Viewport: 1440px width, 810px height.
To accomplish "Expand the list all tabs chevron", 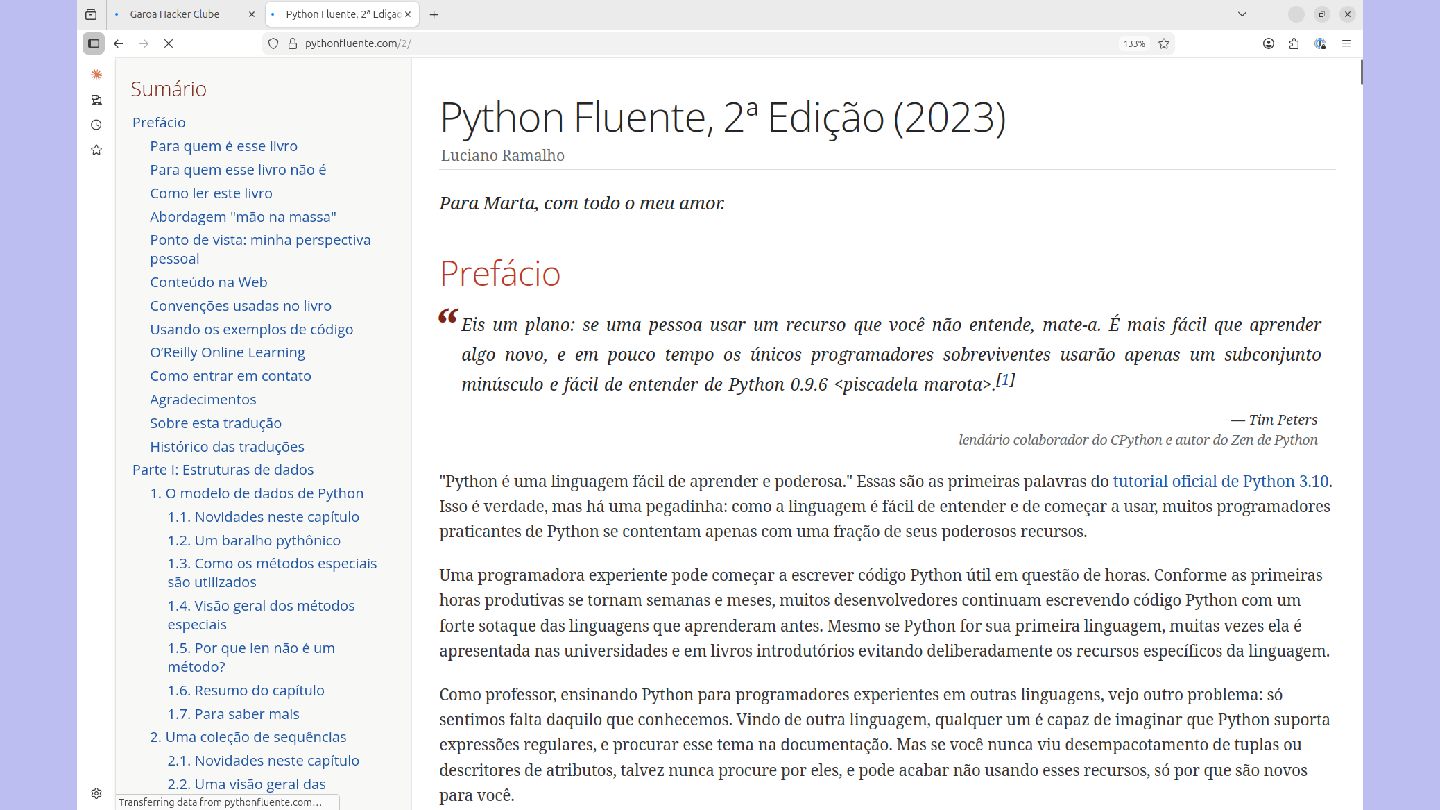I will 1242,15.
